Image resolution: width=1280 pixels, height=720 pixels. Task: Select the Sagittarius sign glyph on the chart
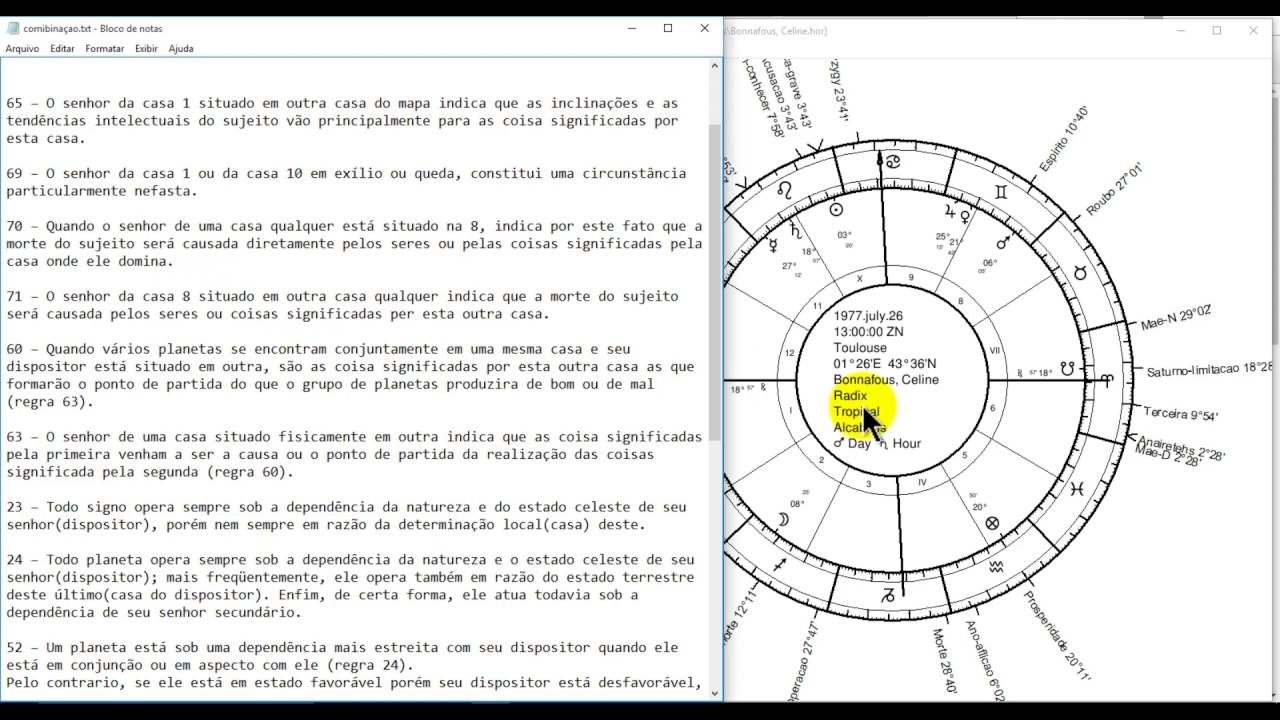tap(779, 566)
